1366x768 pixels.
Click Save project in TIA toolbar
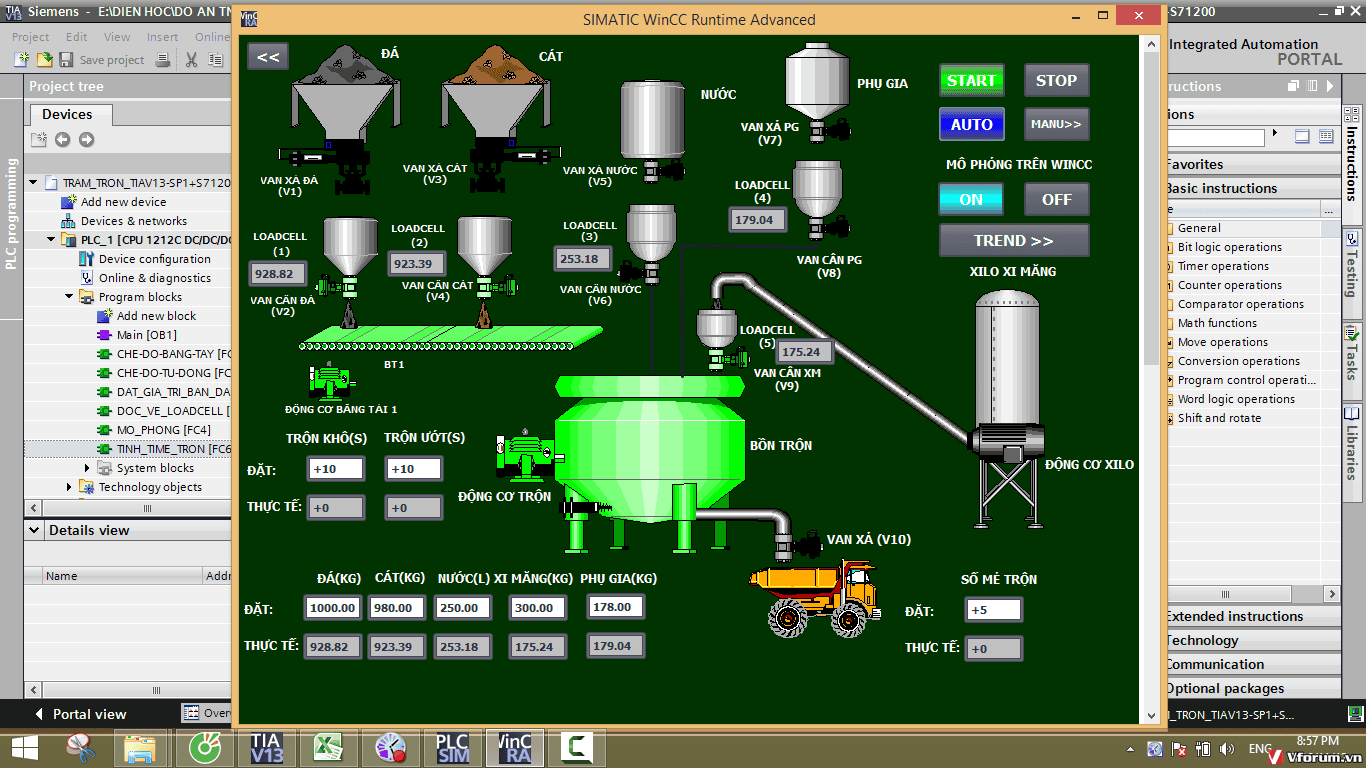[104, 60]
